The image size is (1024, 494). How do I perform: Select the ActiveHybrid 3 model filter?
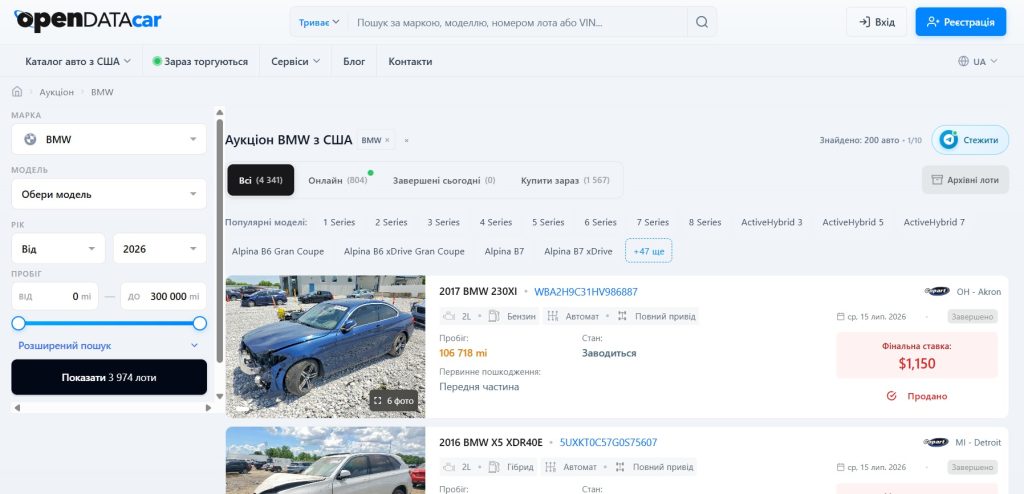[772, 222]
